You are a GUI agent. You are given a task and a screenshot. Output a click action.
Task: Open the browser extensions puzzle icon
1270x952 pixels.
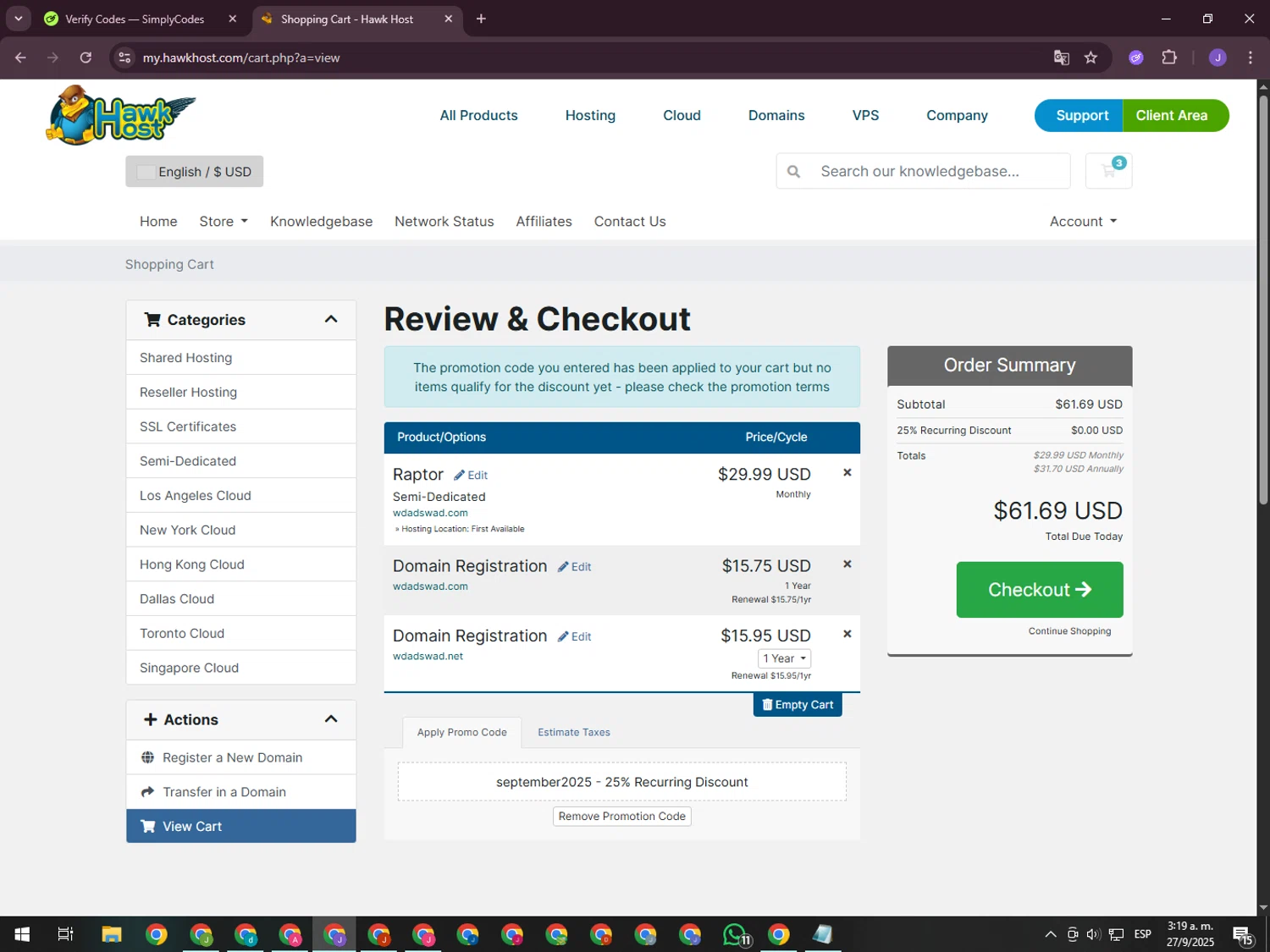tap(1169, 58)
